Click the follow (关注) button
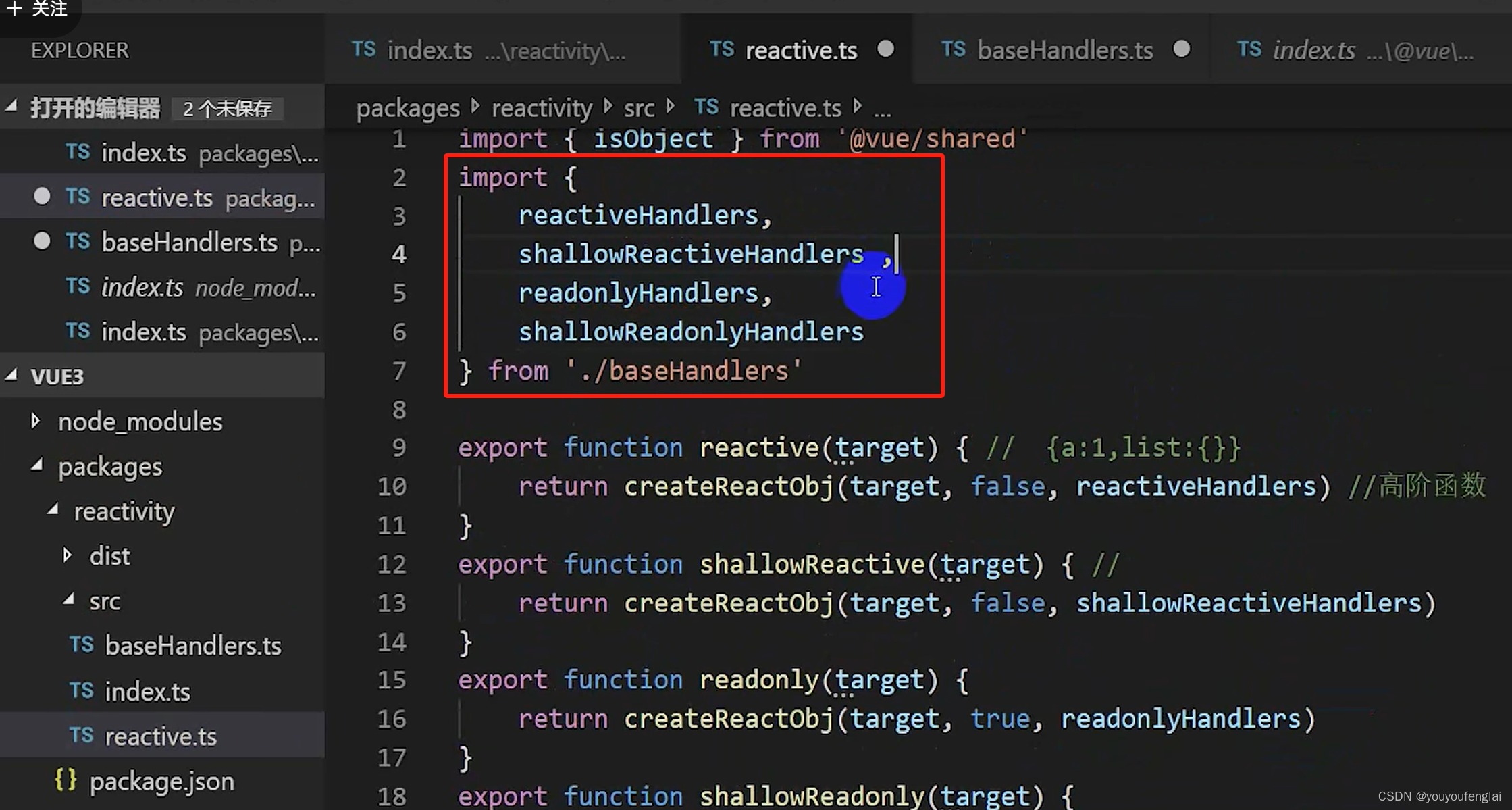 [x=37, y=9]
